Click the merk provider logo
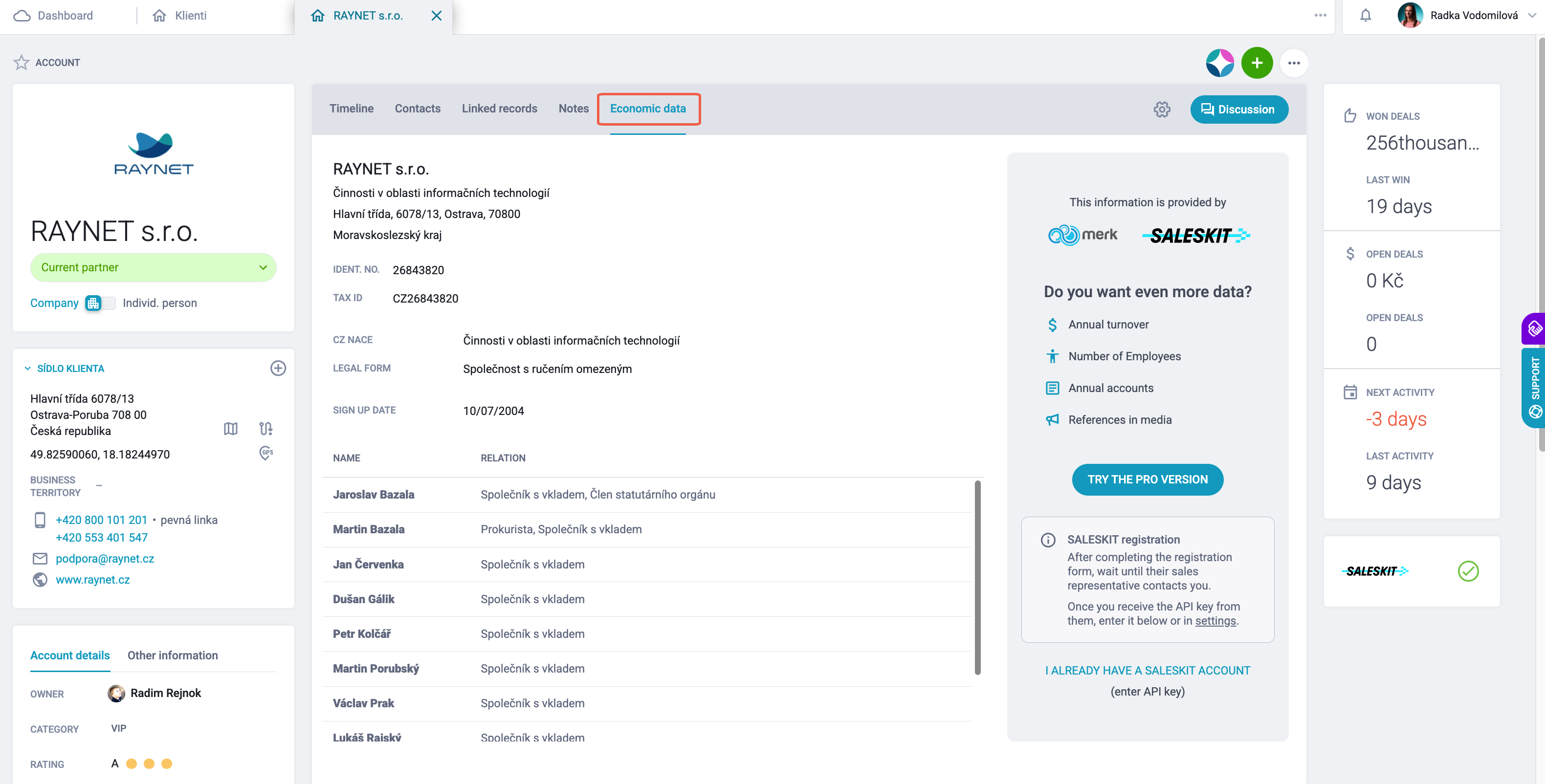 [1082, 235]
